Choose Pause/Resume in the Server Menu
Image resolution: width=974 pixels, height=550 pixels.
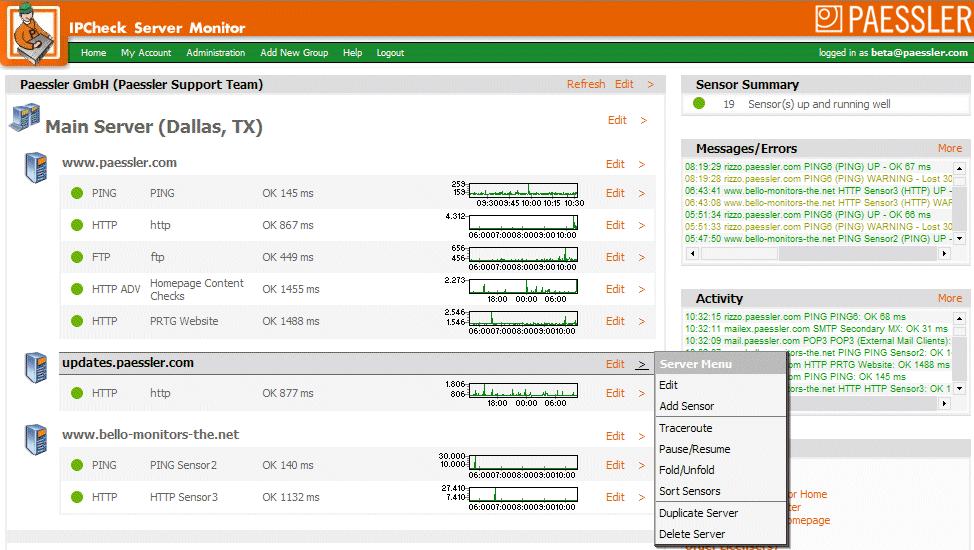pos(694,449)
